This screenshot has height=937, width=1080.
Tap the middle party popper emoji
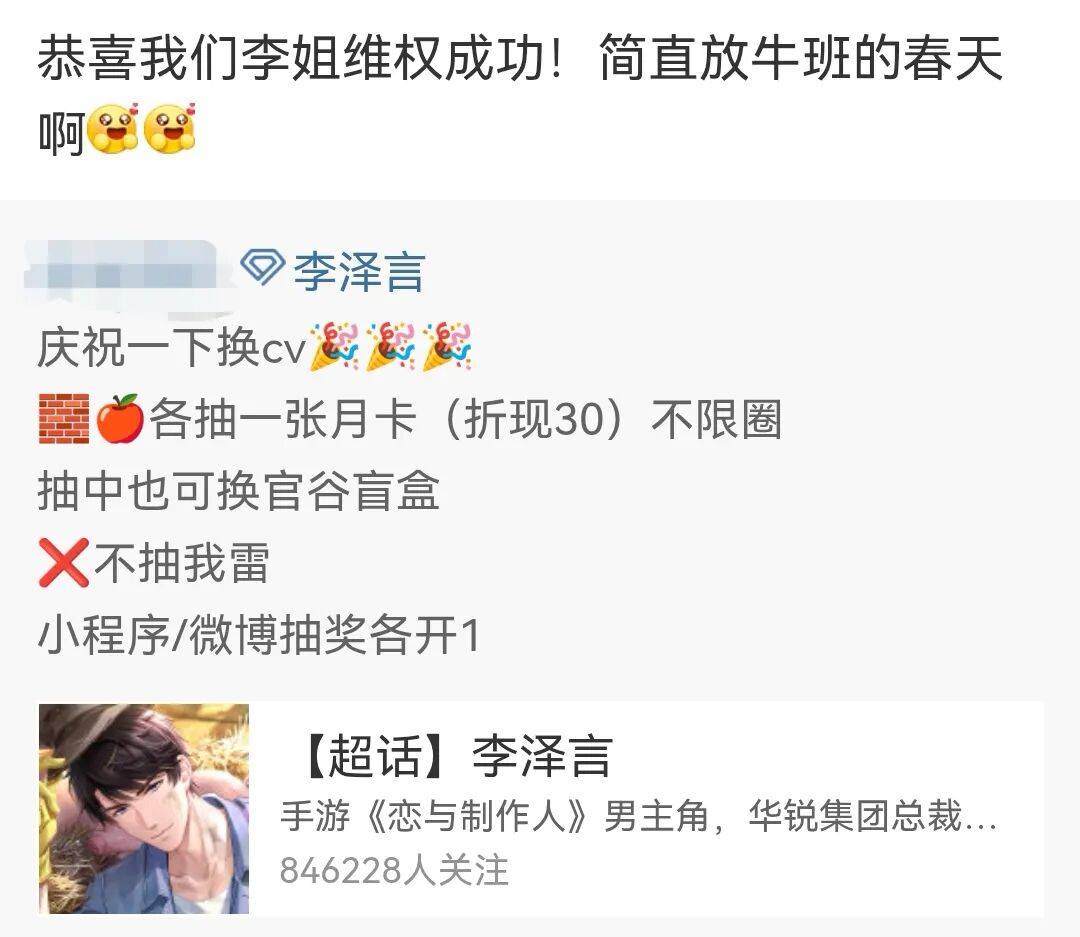391,347
